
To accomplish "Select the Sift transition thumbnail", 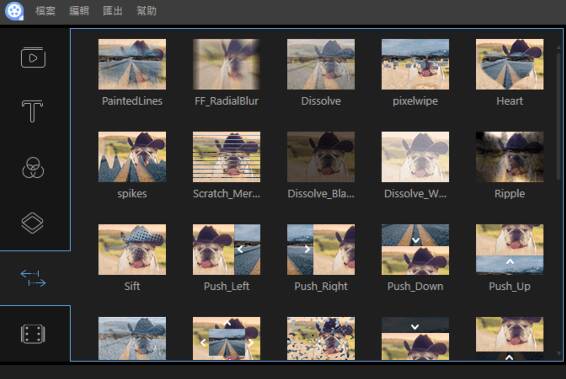I will tap(132, 249).
